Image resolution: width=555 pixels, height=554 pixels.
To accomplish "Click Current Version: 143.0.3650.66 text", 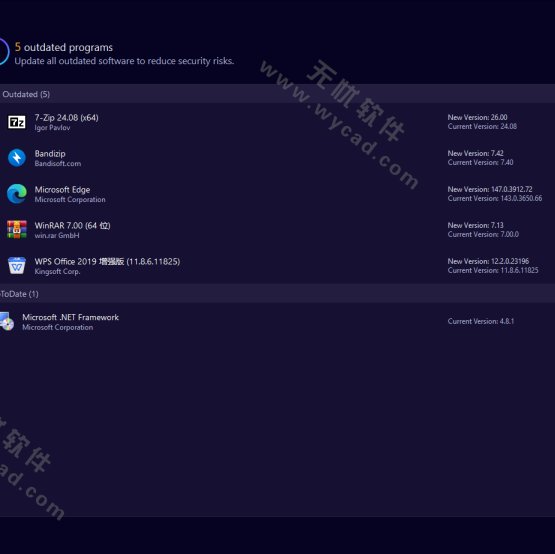I will (x=495, y=198).
